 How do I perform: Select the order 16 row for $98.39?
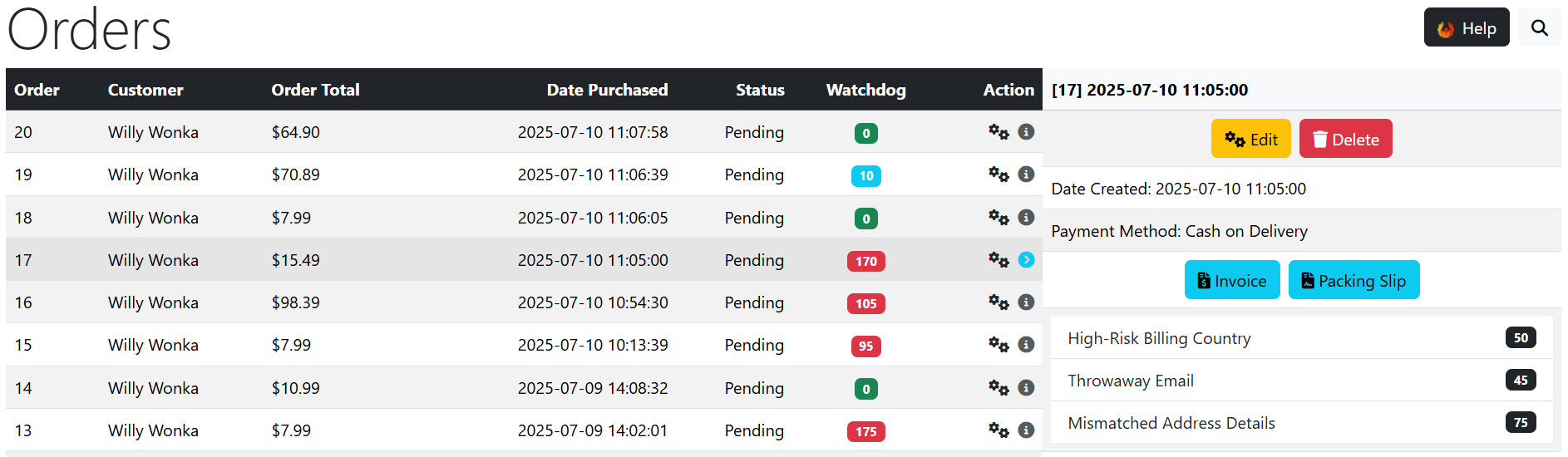point(524,302)
